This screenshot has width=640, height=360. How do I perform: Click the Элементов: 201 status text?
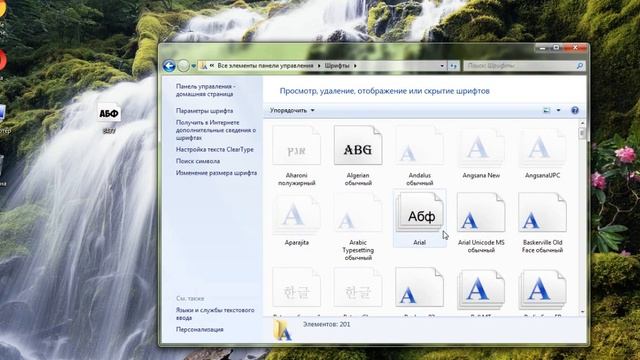327,324
